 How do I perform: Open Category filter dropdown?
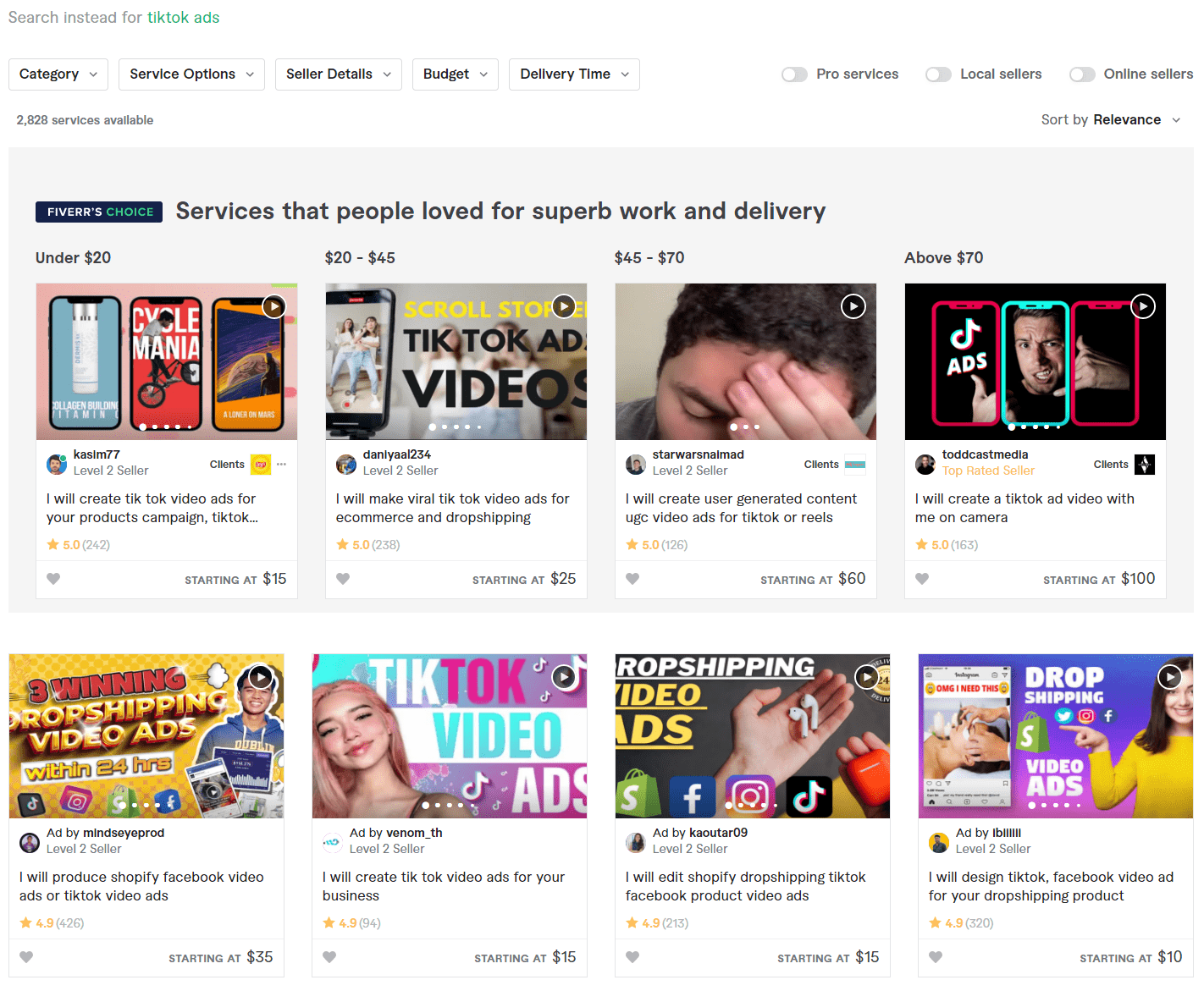[x=58, y=74]
